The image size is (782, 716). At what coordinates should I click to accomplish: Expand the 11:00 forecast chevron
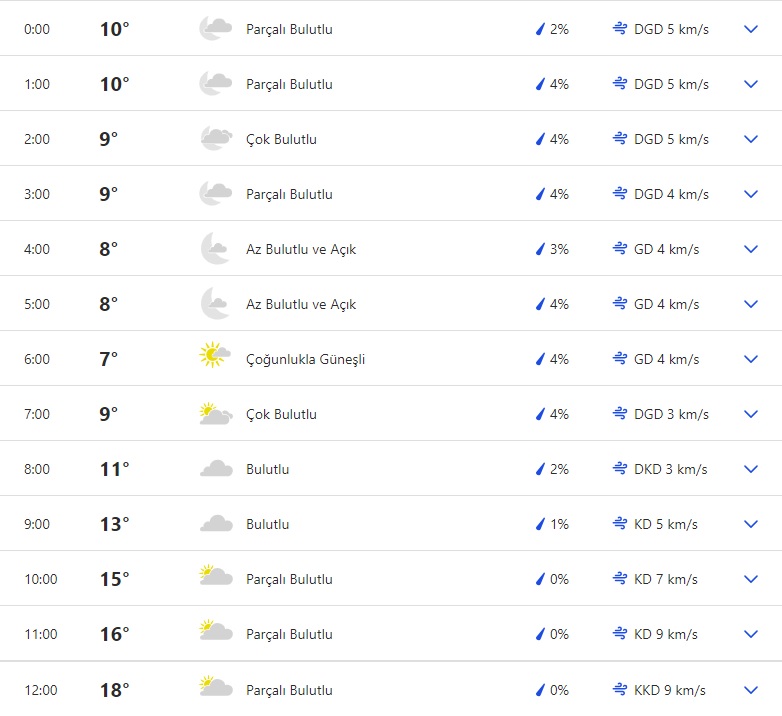click(752, 634)
